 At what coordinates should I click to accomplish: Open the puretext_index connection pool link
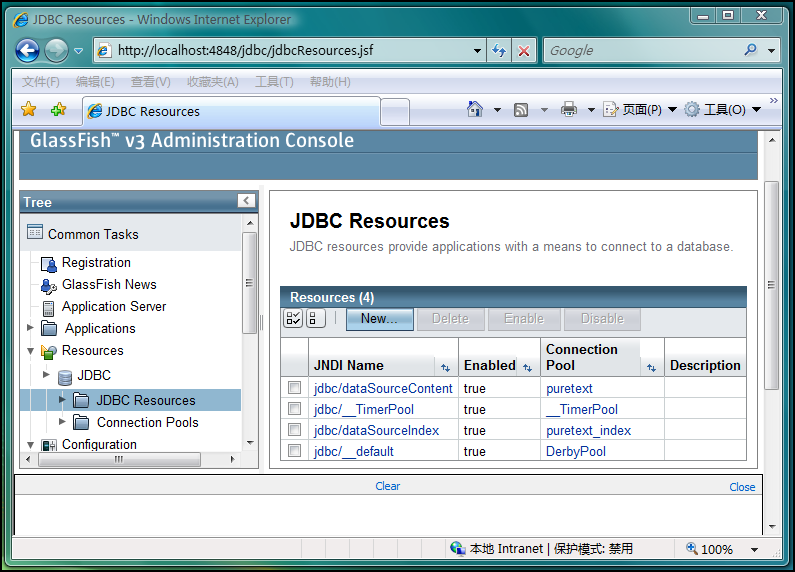pyautogui.click(x=588, y=431)
